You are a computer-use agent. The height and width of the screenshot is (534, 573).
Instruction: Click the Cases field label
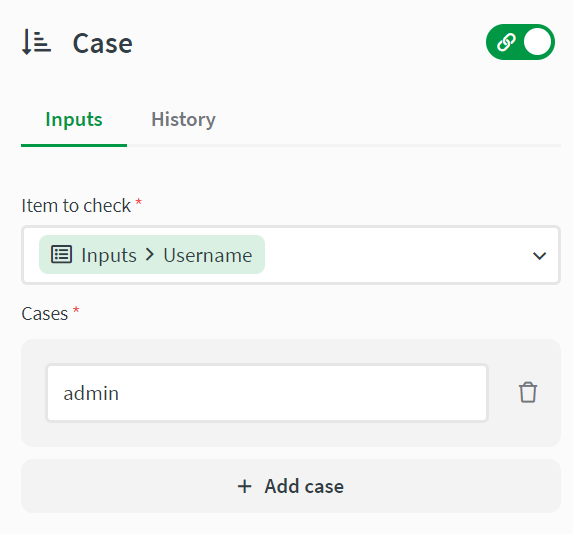pyautogui.click(x=45, y=314)
